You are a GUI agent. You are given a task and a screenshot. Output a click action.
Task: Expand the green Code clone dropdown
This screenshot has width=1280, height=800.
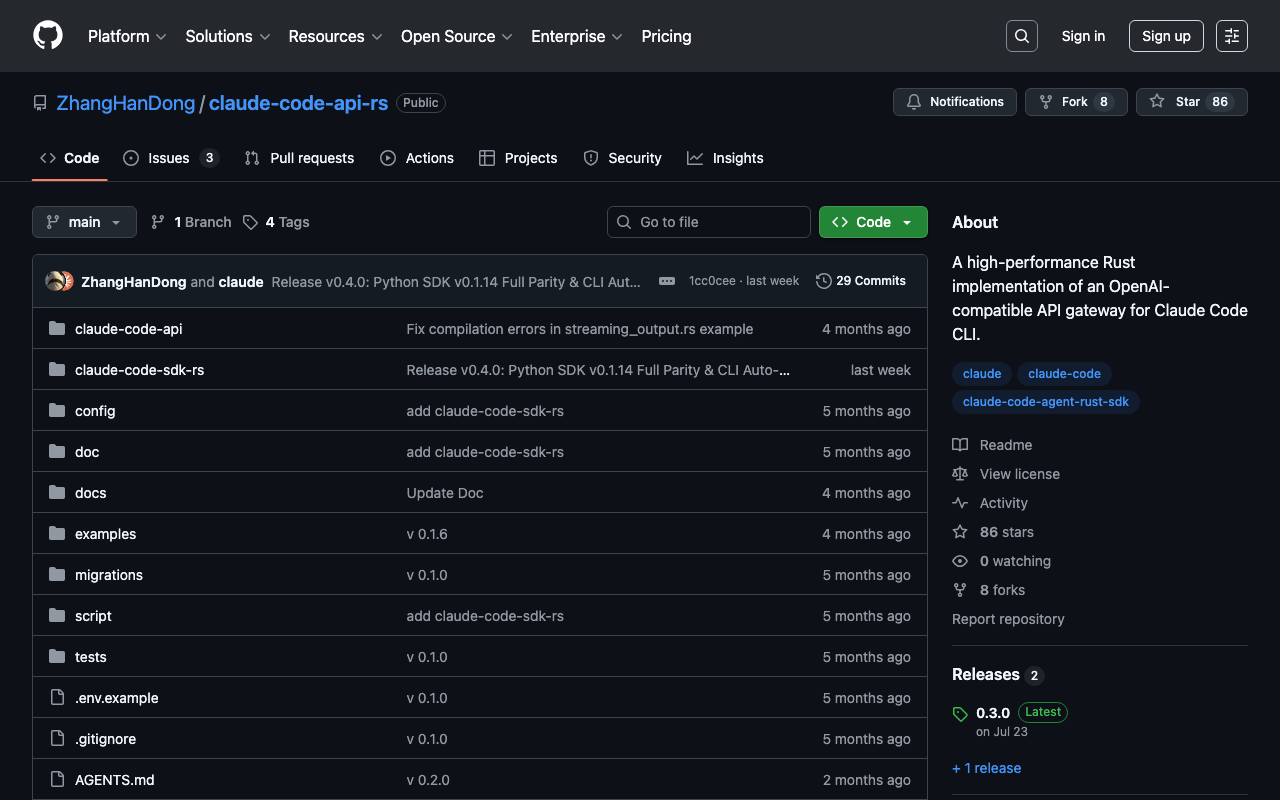pos(872,222)
